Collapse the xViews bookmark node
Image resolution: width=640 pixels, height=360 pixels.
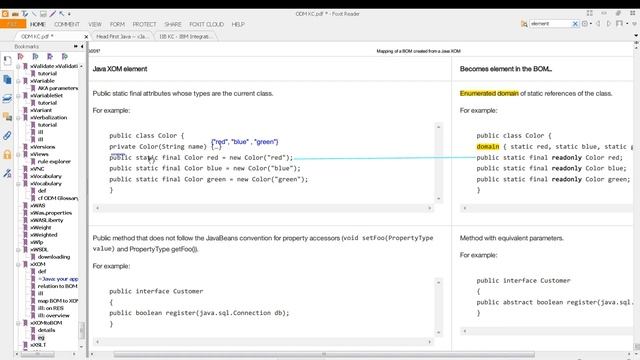pyautogui.click(x=18, y=154)
